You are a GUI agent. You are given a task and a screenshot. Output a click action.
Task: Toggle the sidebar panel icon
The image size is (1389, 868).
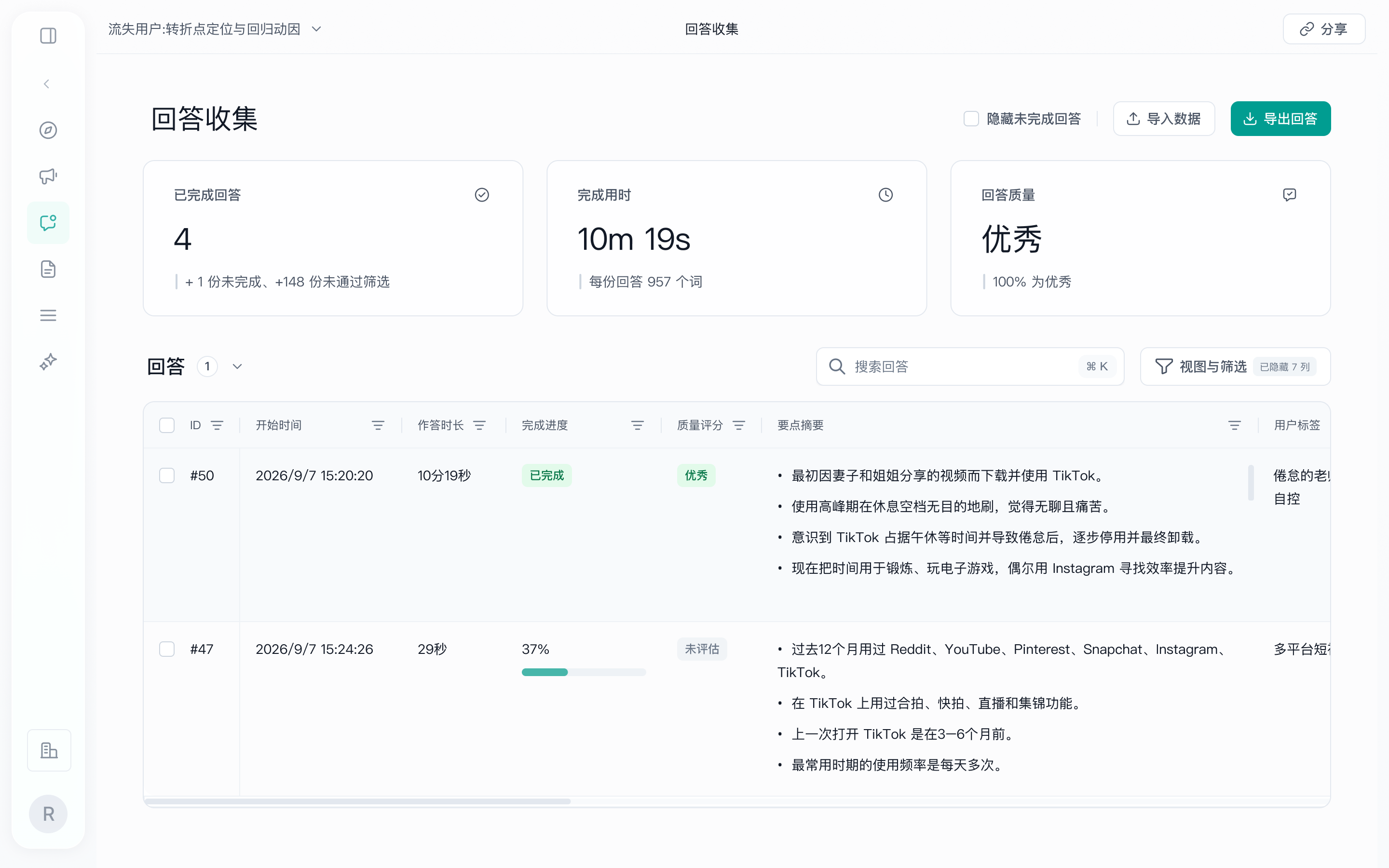point(48,36)
